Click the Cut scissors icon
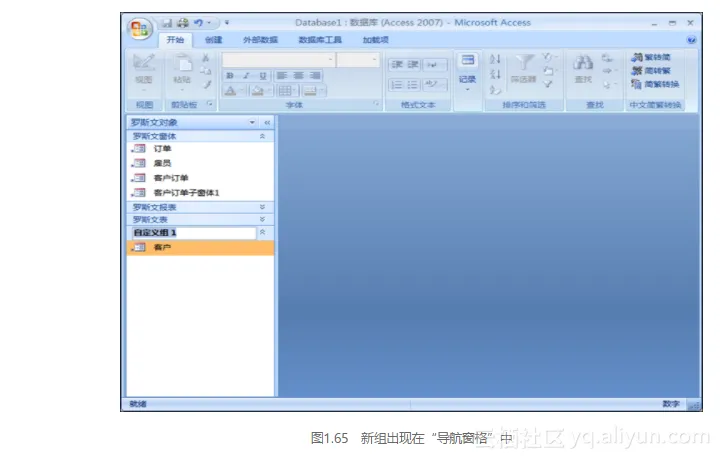The width and height of the screenshot is (721, 459). (x=206, y=58)
